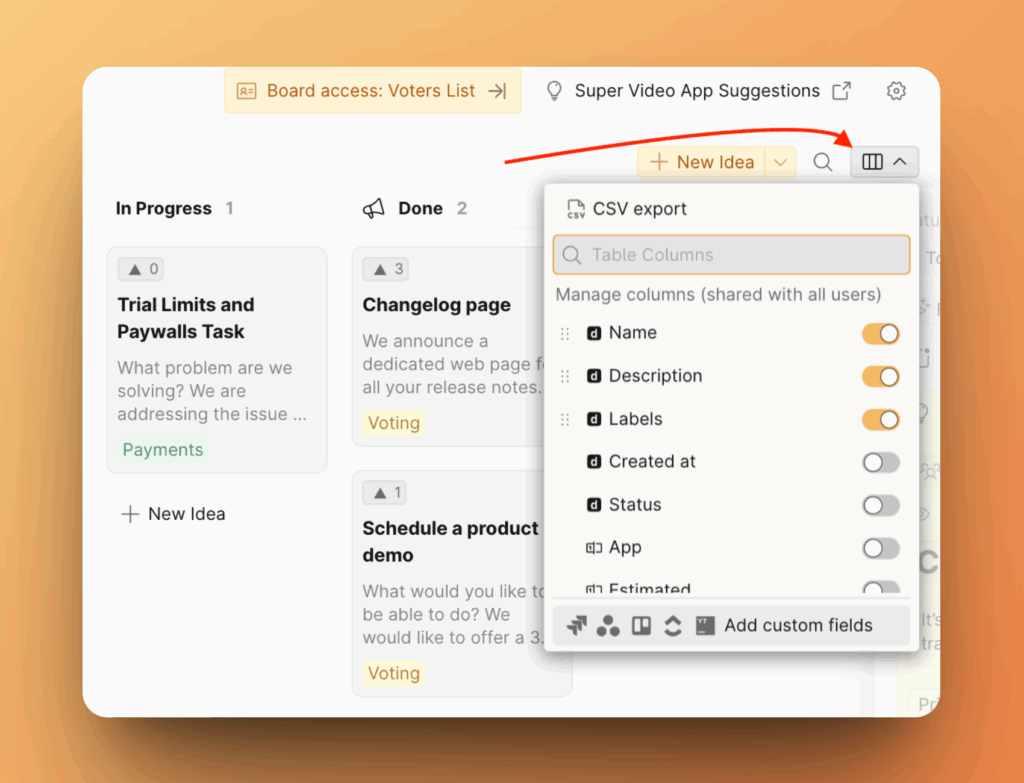Click the settings gear icon
The height and width of the screenshot is (783, 1024).
(x=896, y=91)
